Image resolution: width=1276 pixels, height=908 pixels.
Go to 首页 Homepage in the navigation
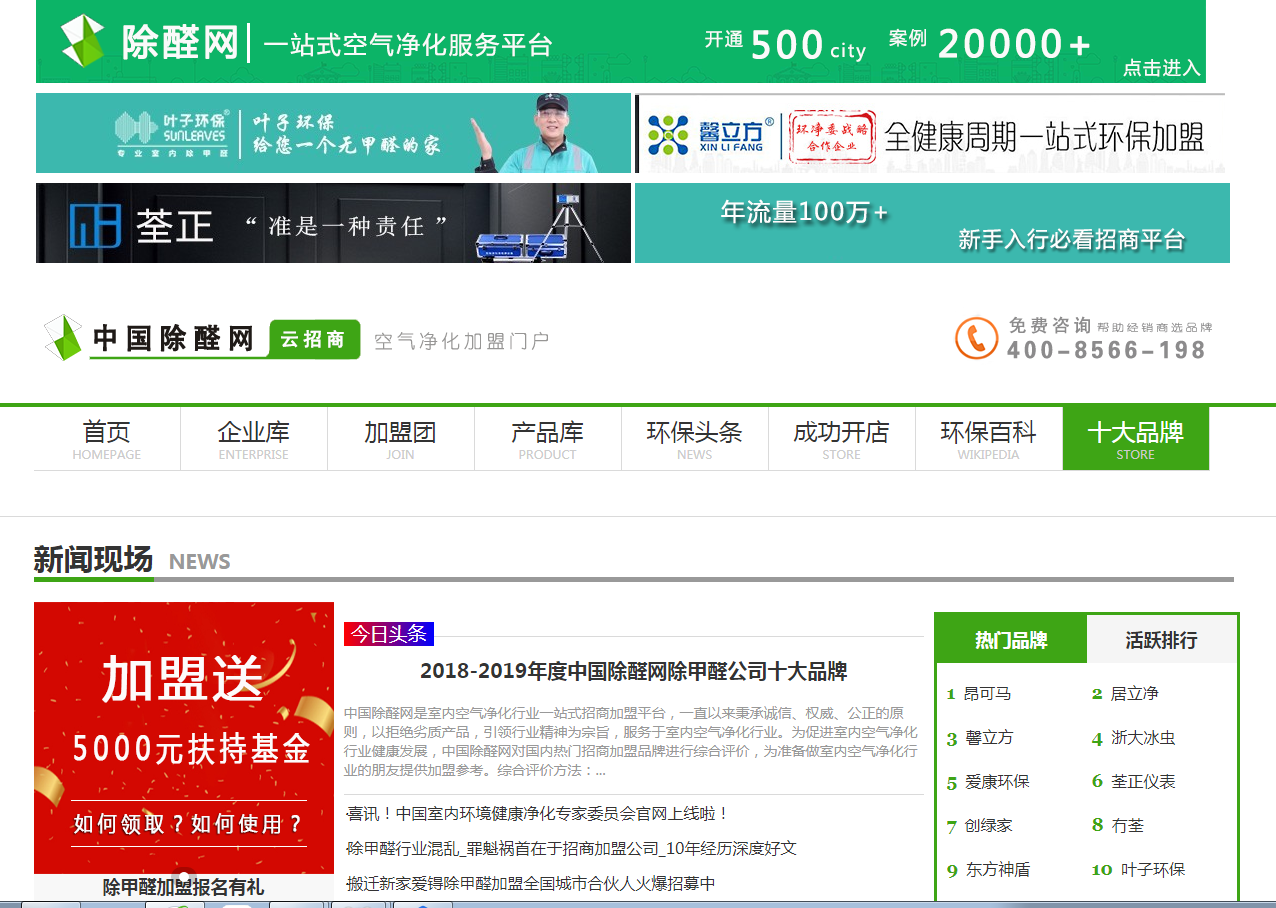click(x=107, y=439)
